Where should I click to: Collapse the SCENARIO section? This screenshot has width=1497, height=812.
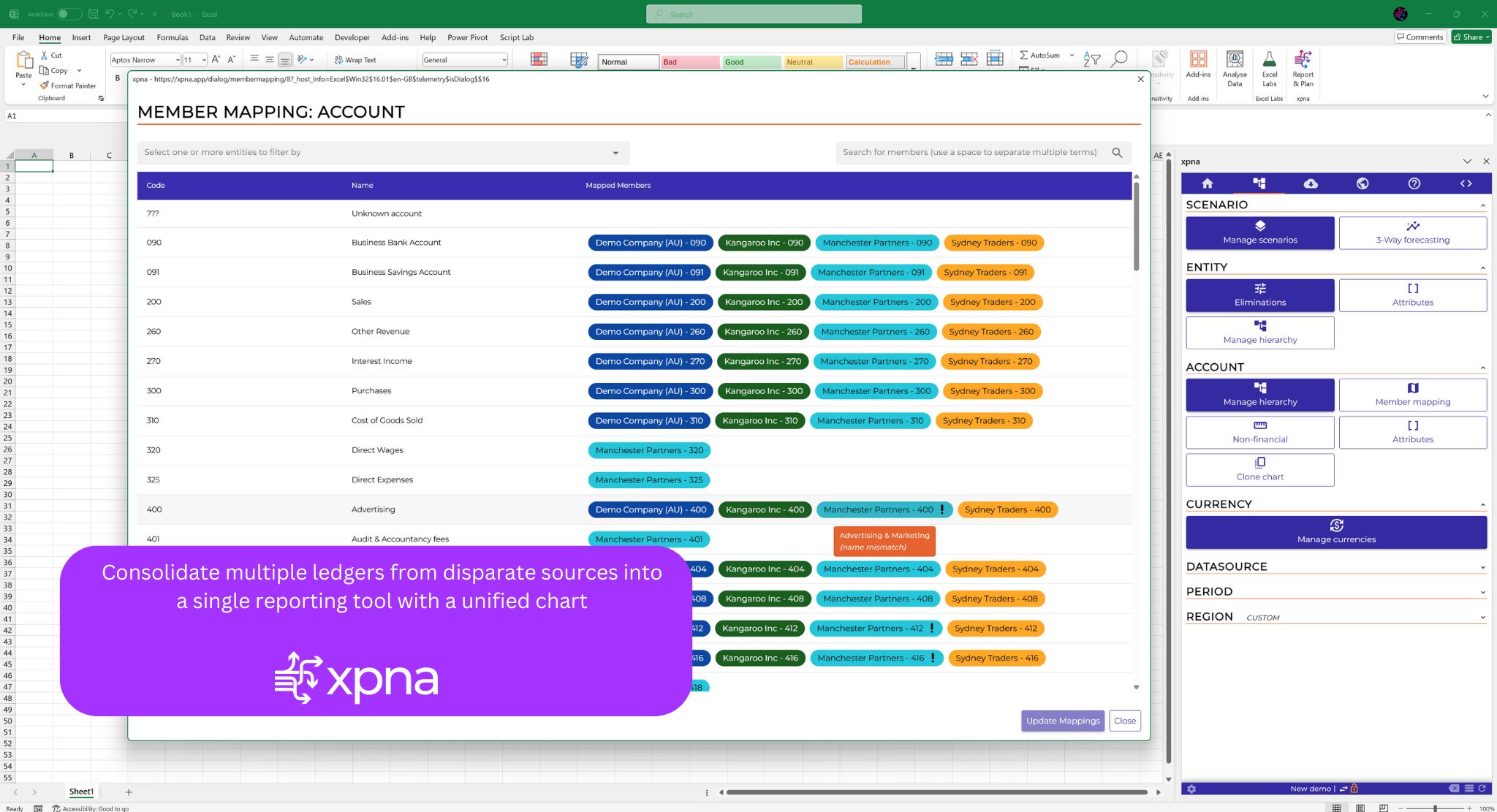1482,205
